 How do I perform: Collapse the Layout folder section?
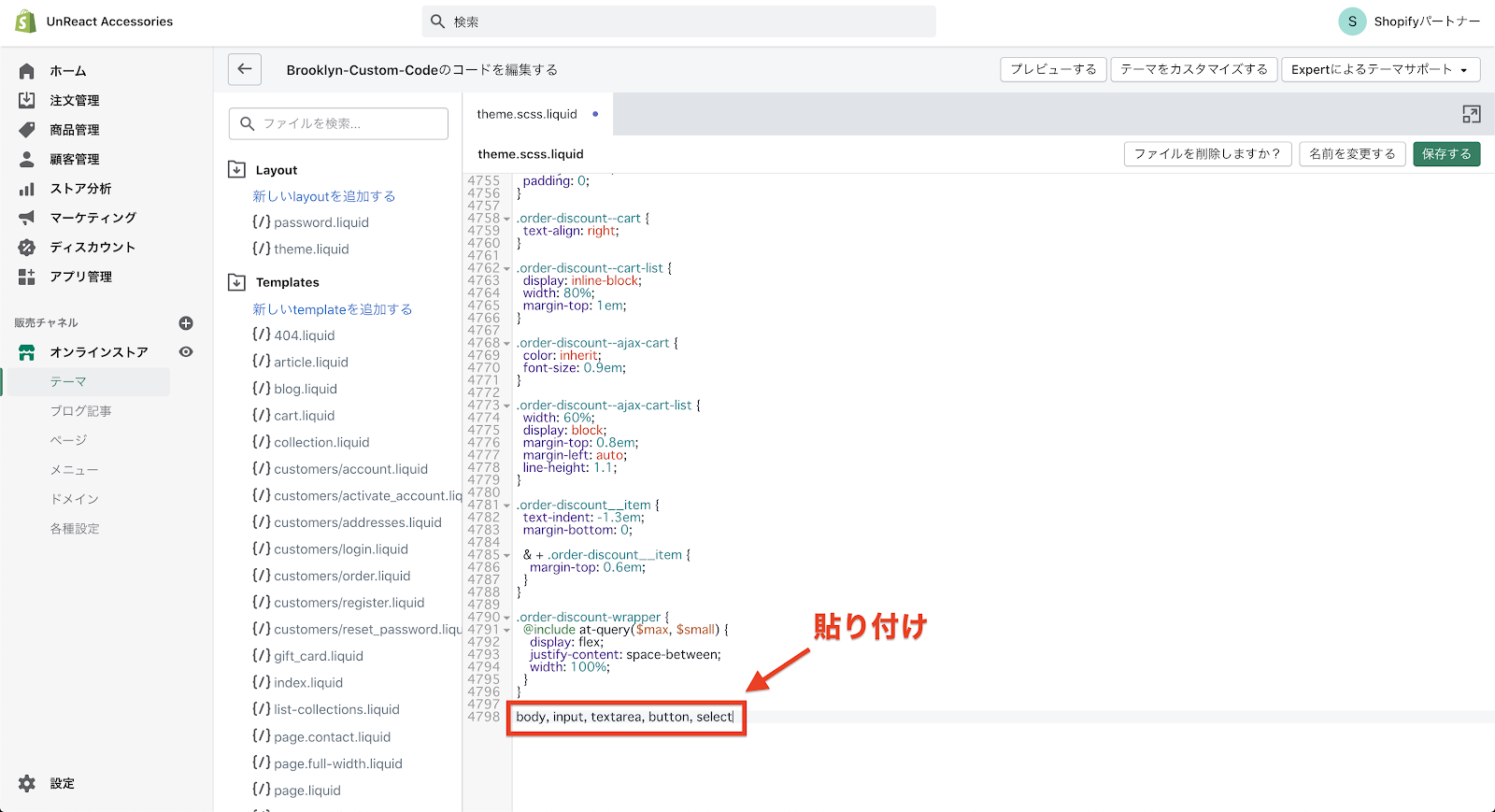[x=237, y=170]
